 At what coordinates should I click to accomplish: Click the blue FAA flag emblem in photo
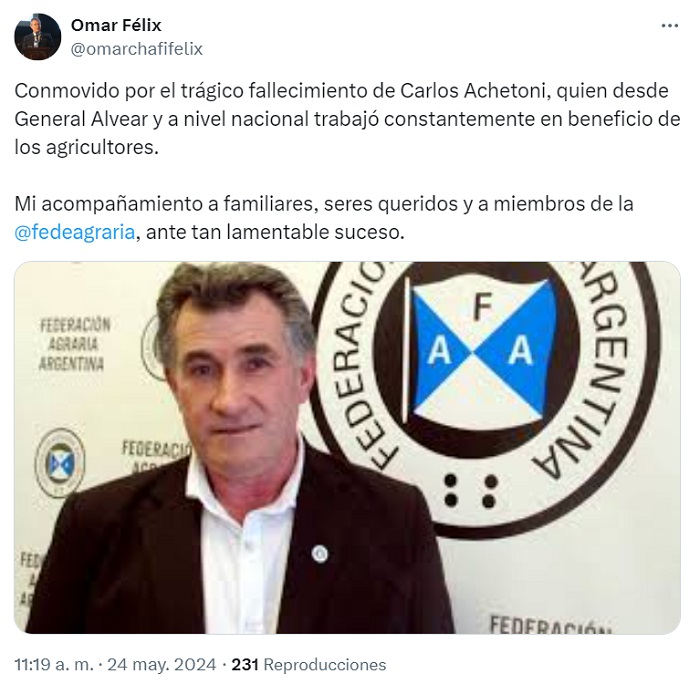click(481, 350)
